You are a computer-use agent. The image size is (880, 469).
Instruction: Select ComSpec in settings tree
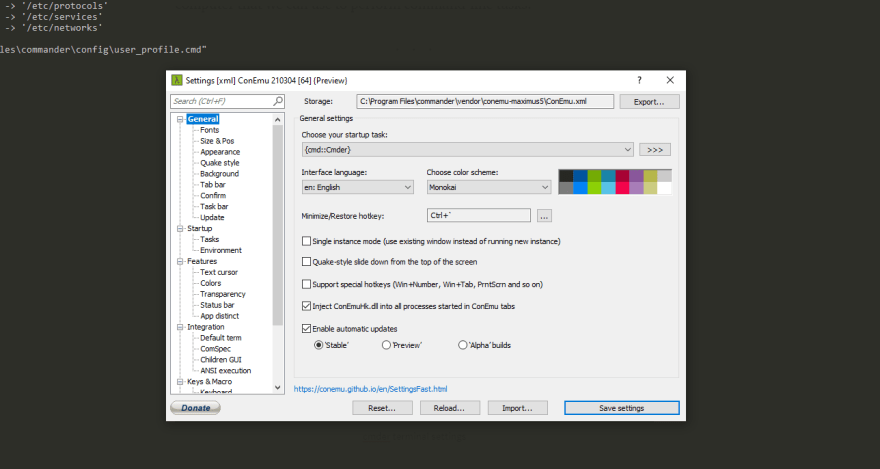216,349
